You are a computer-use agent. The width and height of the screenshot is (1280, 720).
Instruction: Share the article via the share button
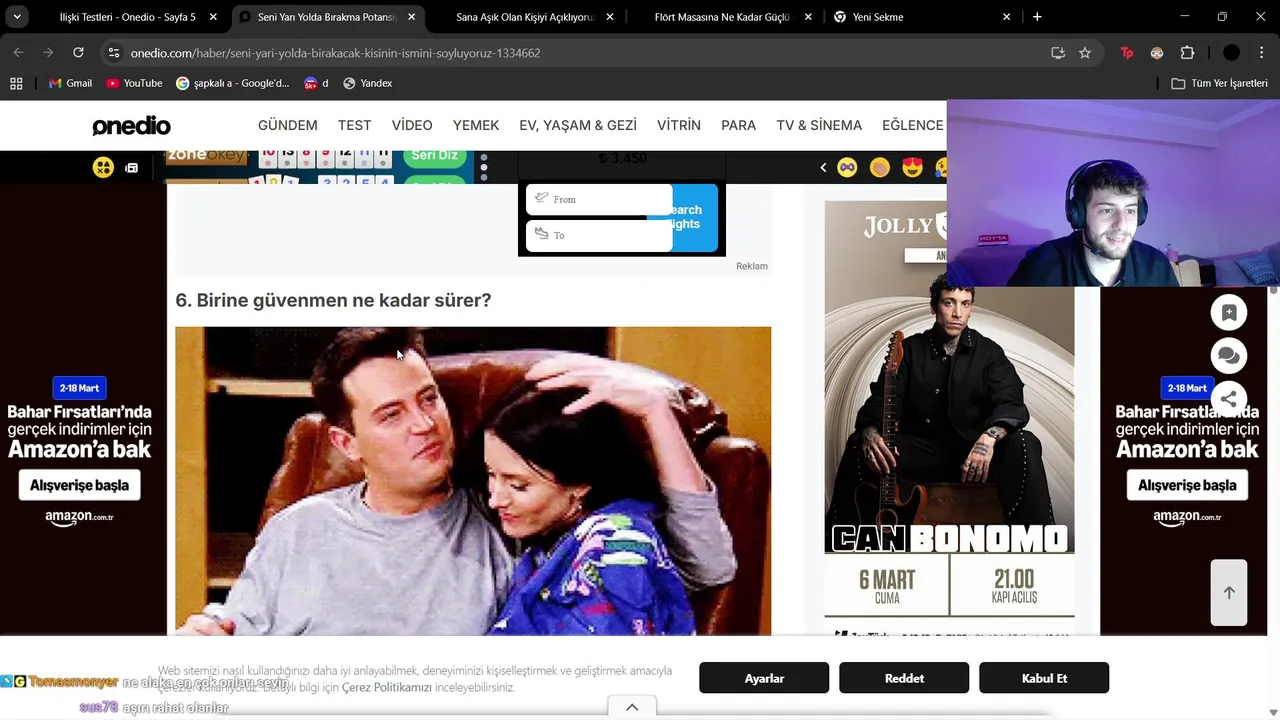point(1229,398)
